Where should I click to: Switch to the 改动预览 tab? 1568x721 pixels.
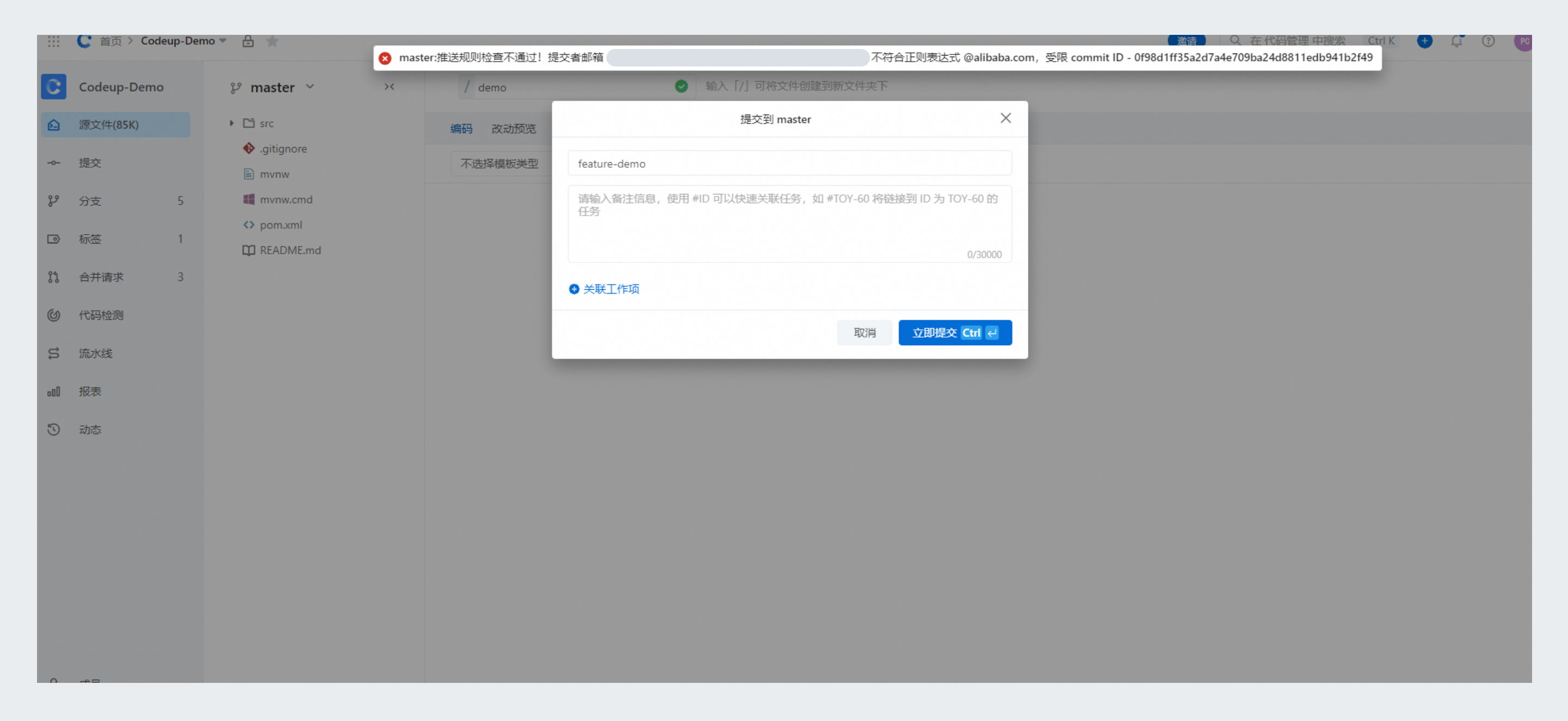coord(513,129)
